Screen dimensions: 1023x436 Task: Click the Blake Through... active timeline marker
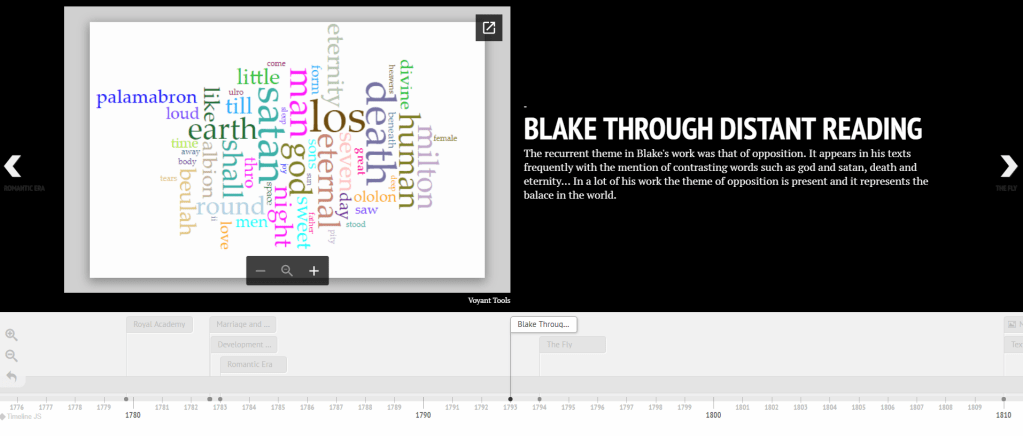click(x=543, y=324)
